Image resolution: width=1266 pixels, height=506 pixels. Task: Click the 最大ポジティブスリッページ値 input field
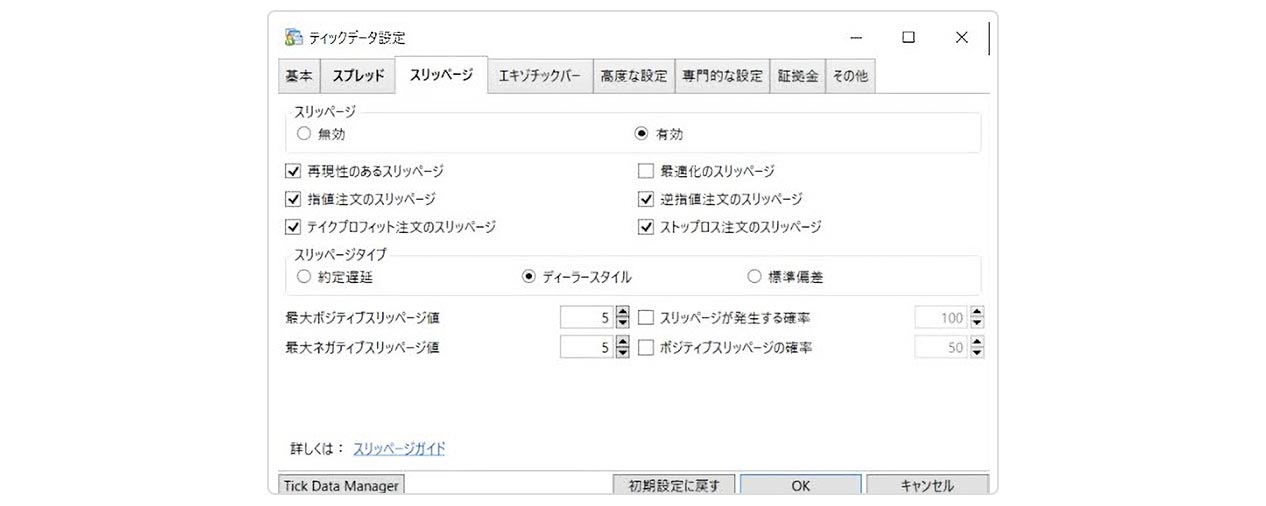[x=586, y=318]
